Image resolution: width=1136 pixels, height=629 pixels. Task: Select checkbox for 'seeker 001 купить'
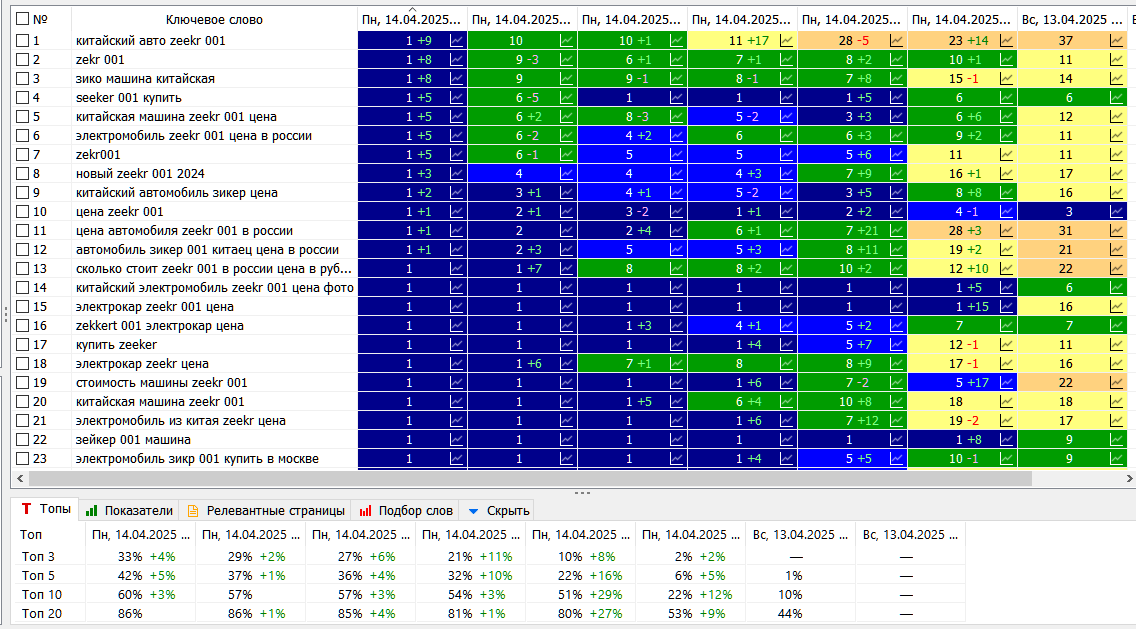point(22,98)
